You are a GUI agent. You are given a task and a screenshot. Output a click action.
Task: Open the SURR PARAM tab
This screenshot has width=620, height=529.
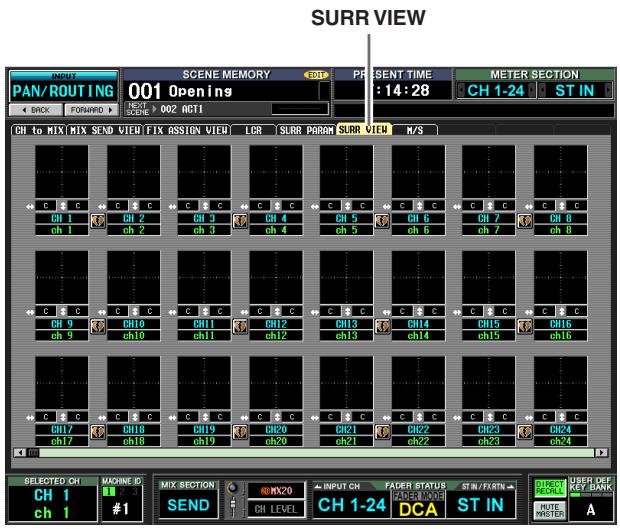point(306,130)
